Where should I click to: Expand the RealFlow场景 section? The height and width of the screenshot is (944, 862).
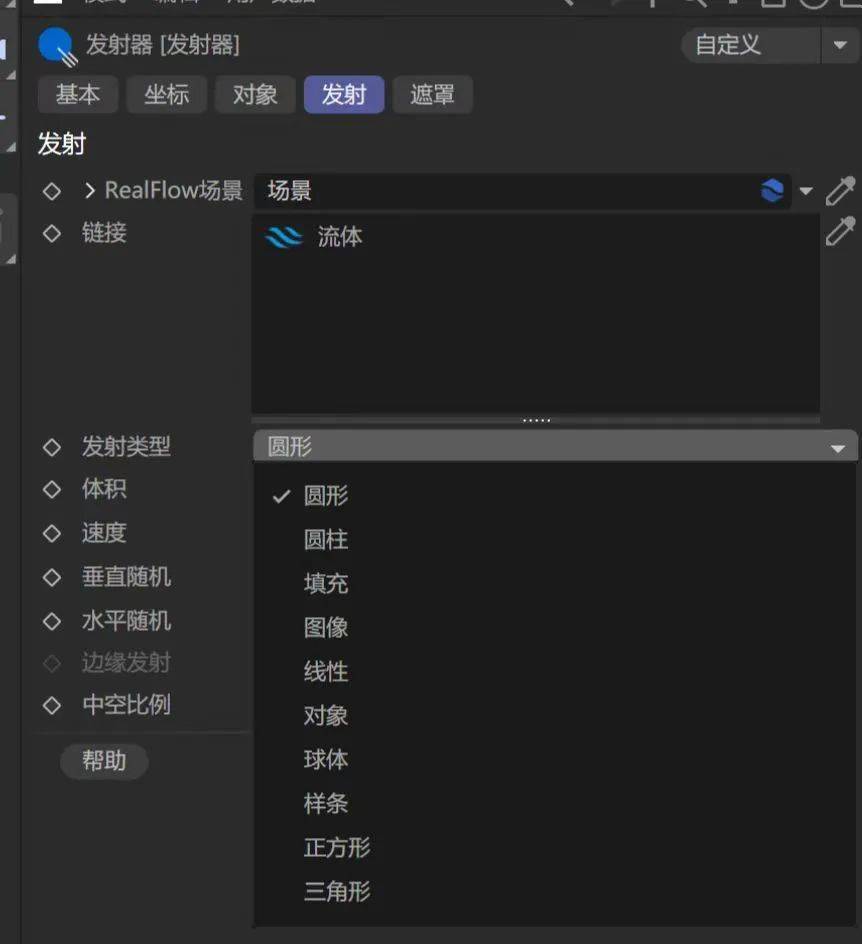88,190
